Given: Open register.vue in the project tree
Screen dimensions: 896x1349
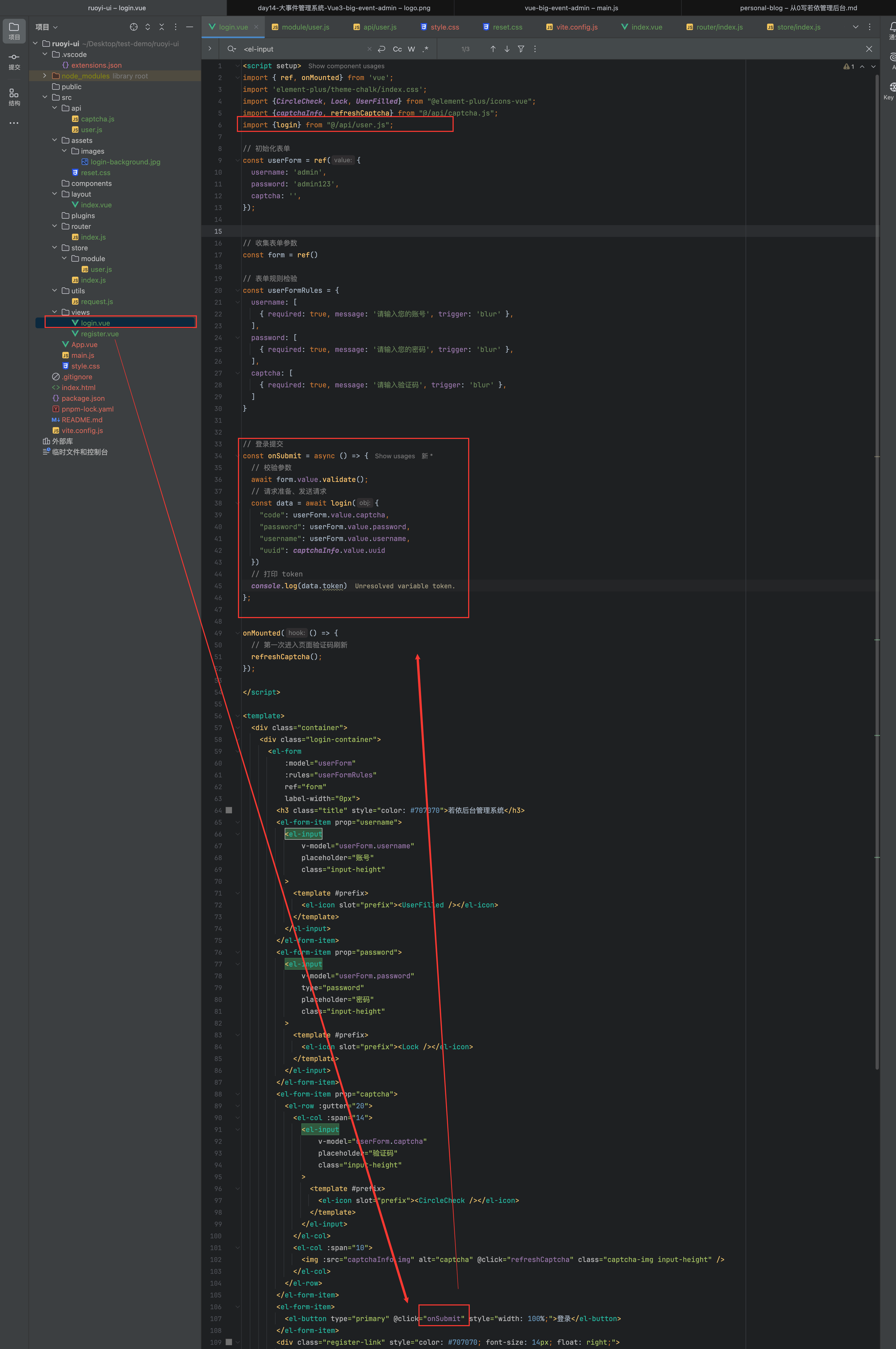Looking at the screenshot, I should (100, 334).
